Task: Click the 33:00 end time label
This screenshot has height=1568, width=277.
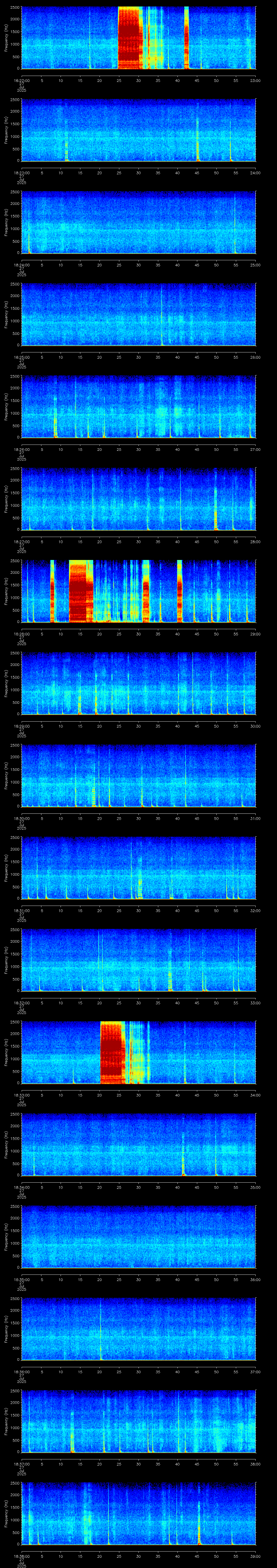Action: coord(256,1003)
